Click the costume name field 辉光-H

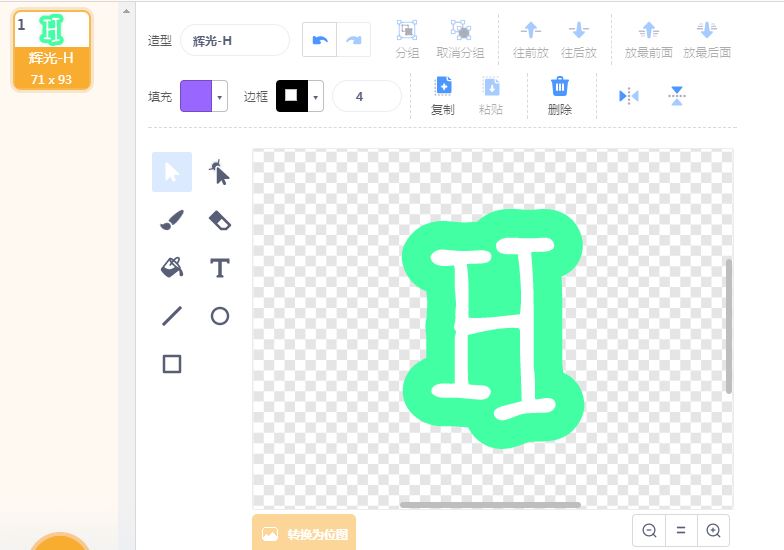tap(234, 40)
